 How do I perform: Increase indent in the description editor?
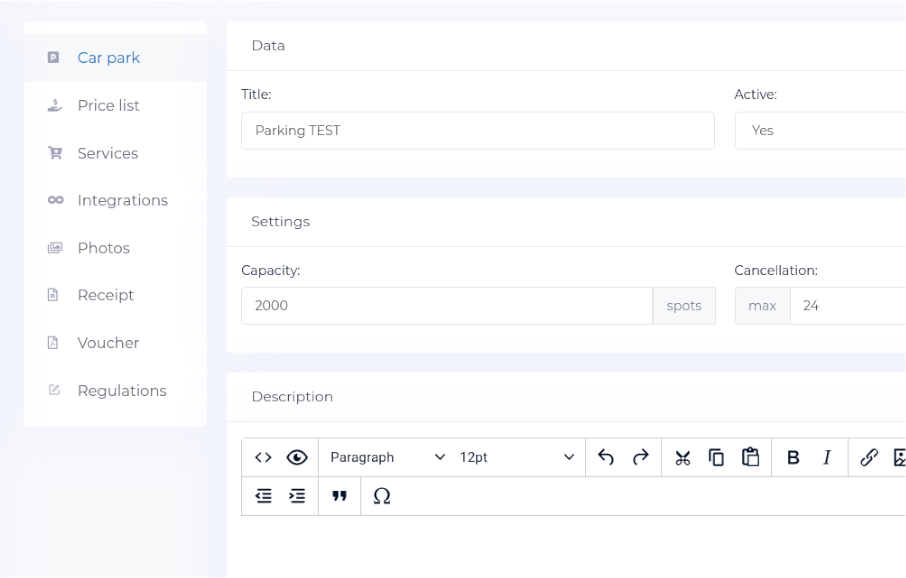pos(296,497)
